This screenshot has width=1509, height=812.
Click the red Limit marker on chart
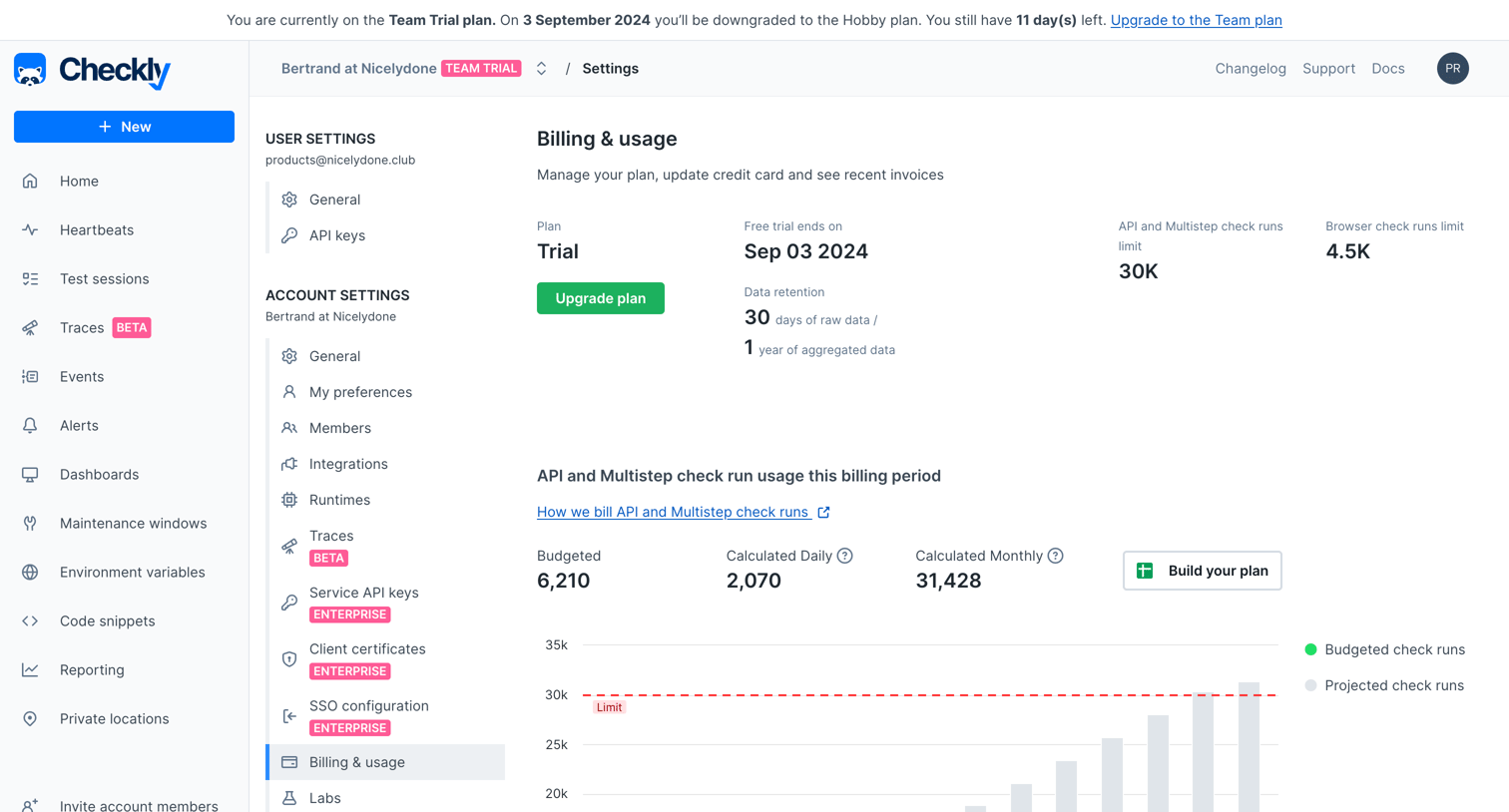point(609,707)
